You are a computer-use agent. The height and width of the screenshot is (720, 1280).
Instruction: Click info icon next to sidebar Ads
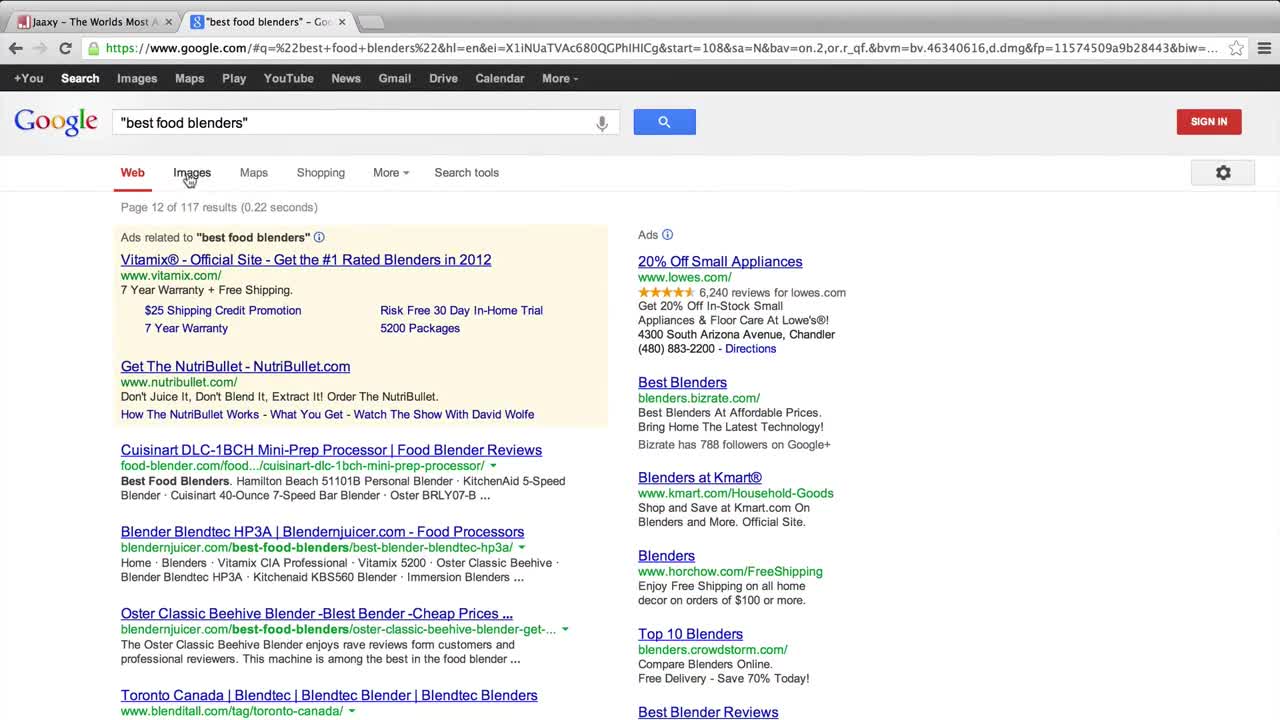667,235
